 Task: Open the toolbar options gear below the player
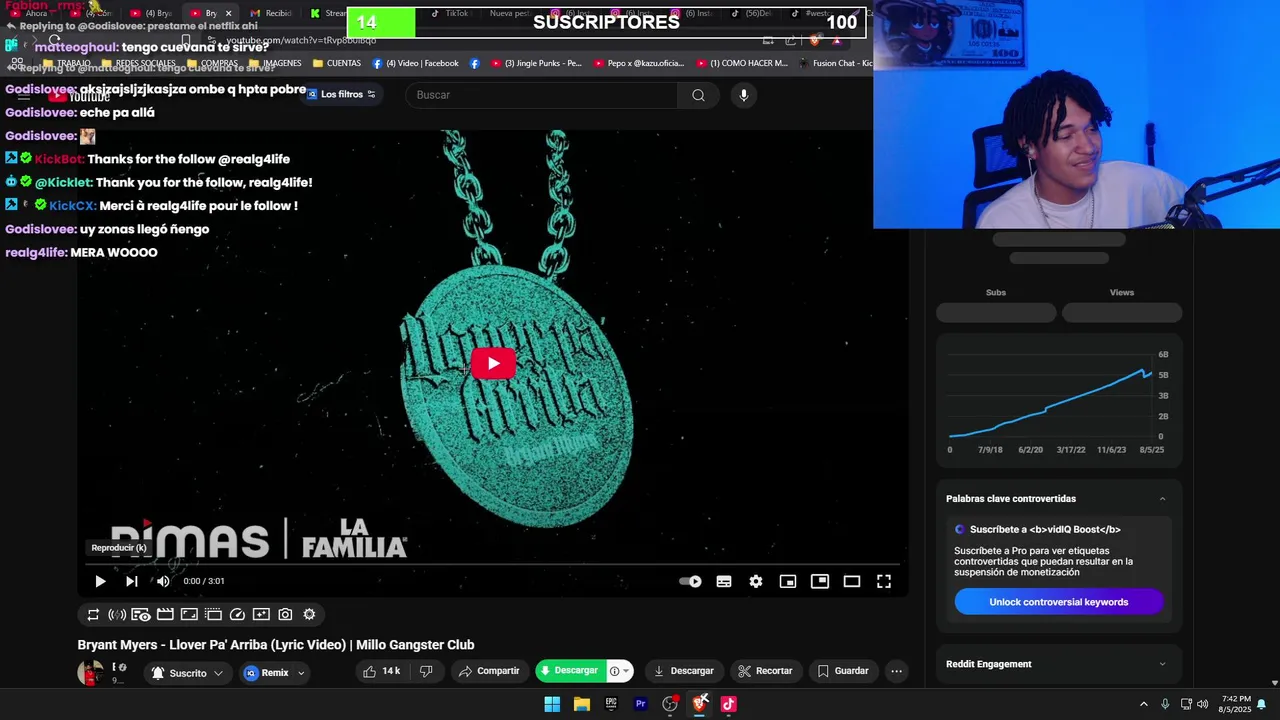point(309,614)
